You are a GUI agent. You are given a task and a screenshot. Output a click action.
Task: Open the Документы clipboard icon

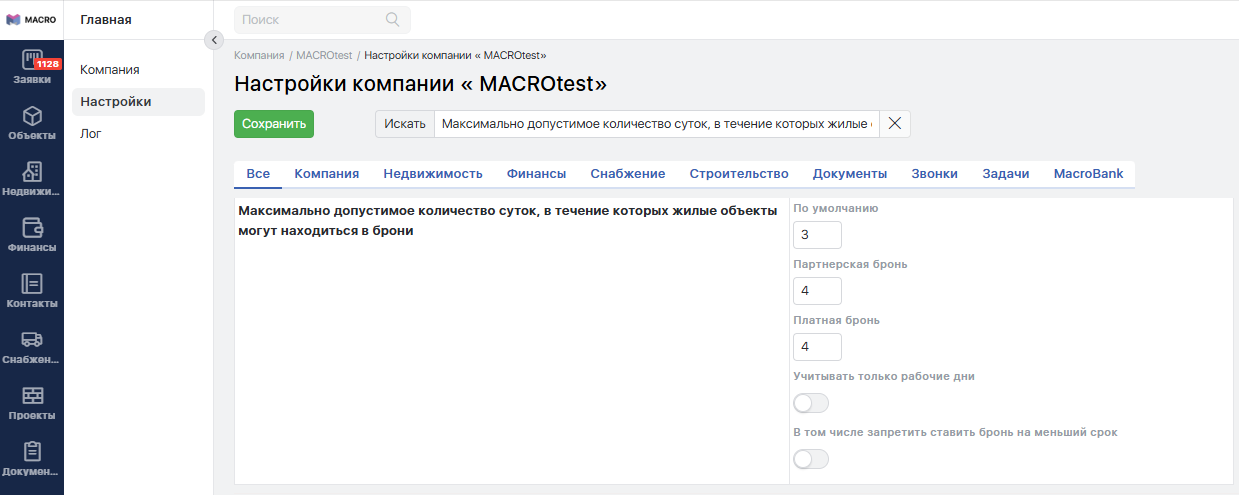32,452
